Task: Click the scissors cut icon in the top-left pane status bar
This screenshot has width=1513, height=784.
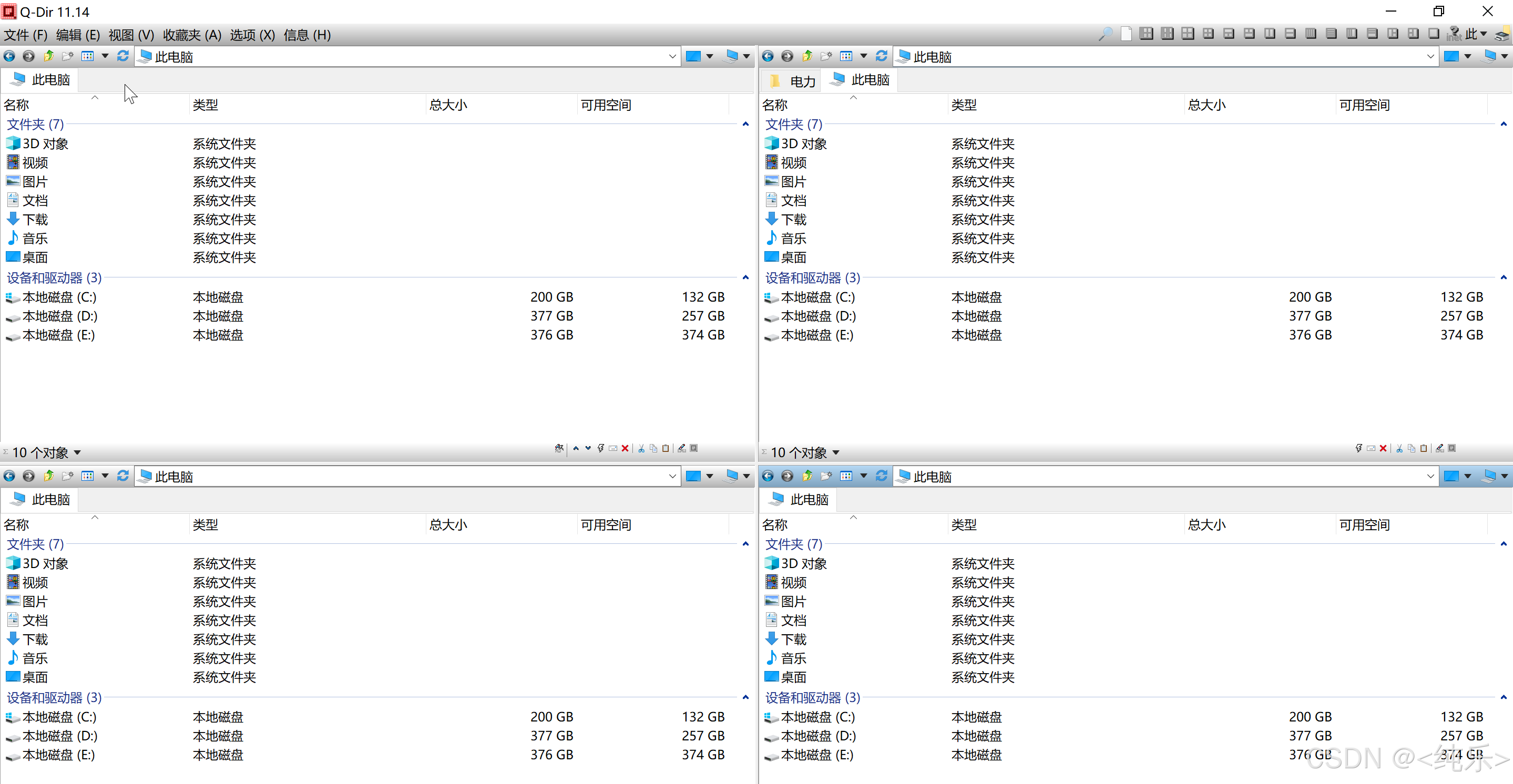Action: coord(641,449)
